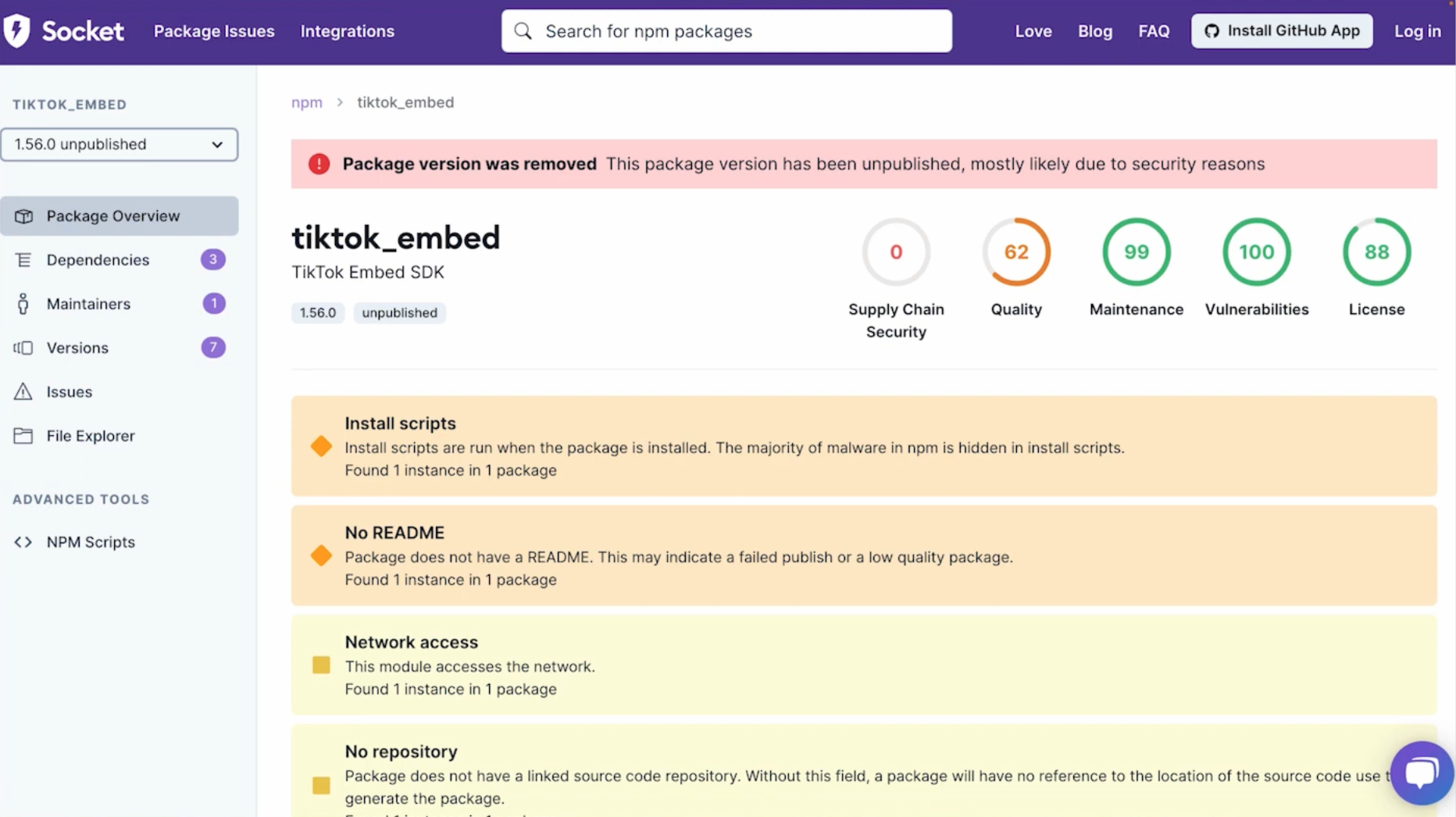
Task: Click the License score 88 gauge
Action: 1377,252
